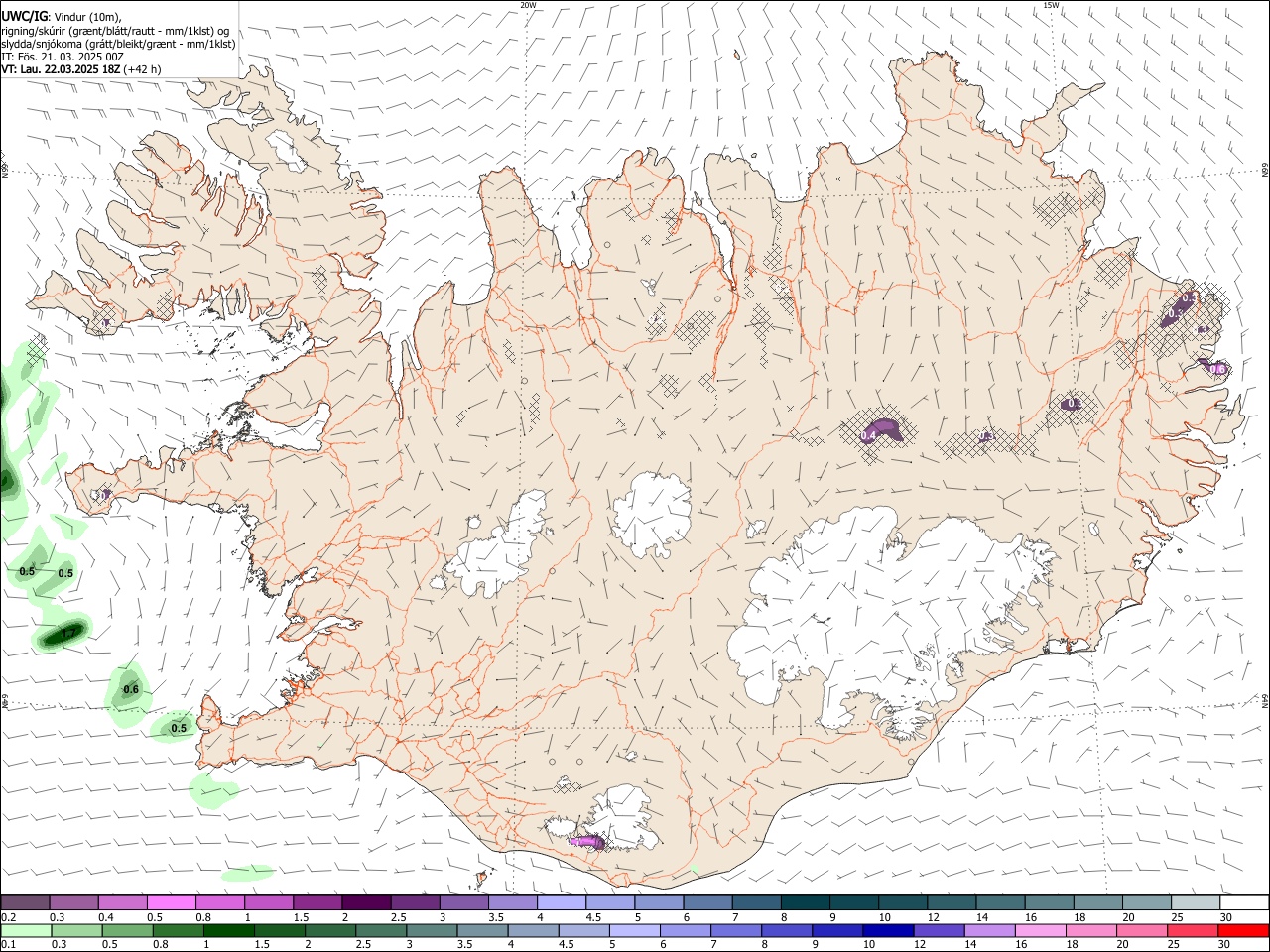Click the darkest green 1–1.5 swatch, lower legend
The width and height of the screenshot is (1270, 952).
click(229, 931)
